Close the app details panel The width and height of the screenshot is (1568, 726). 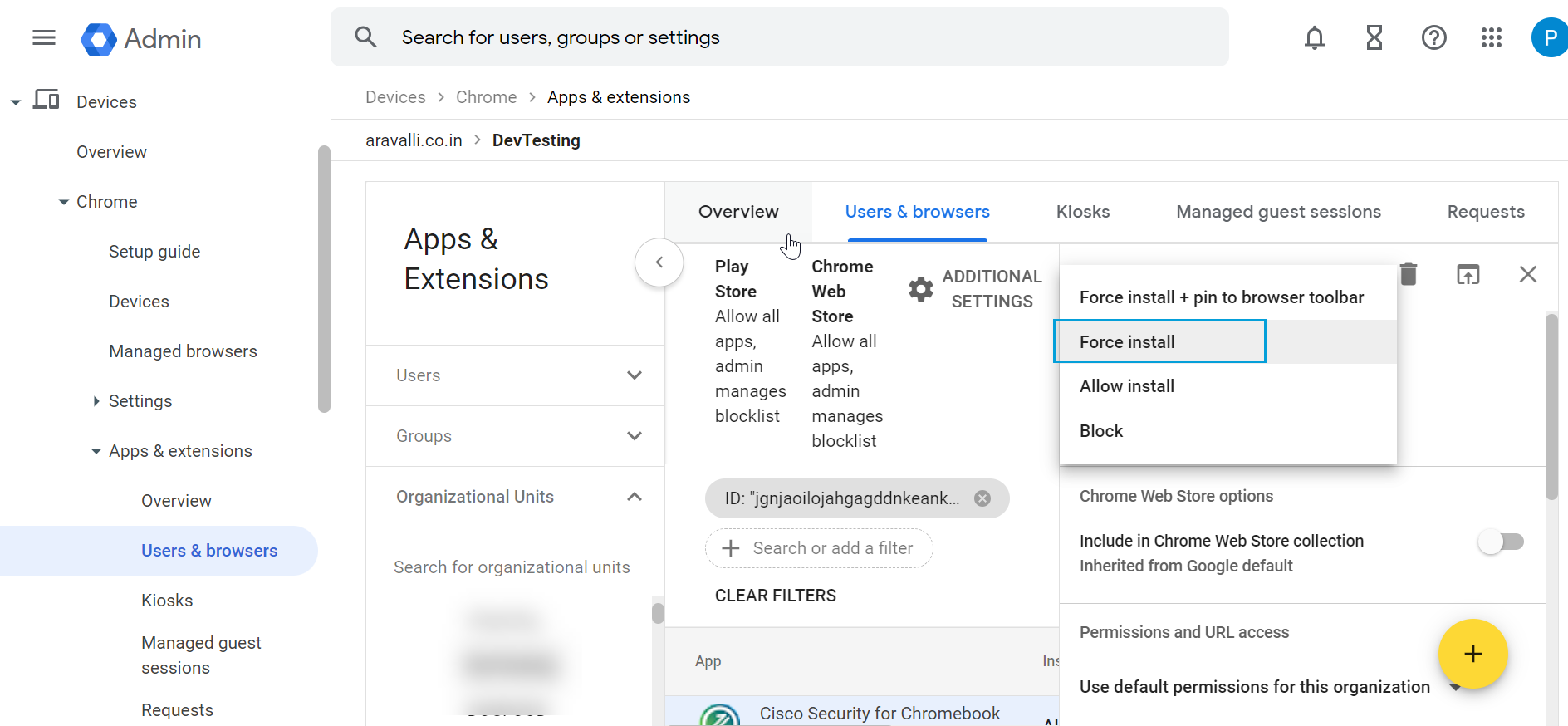tap(1528, 274)
